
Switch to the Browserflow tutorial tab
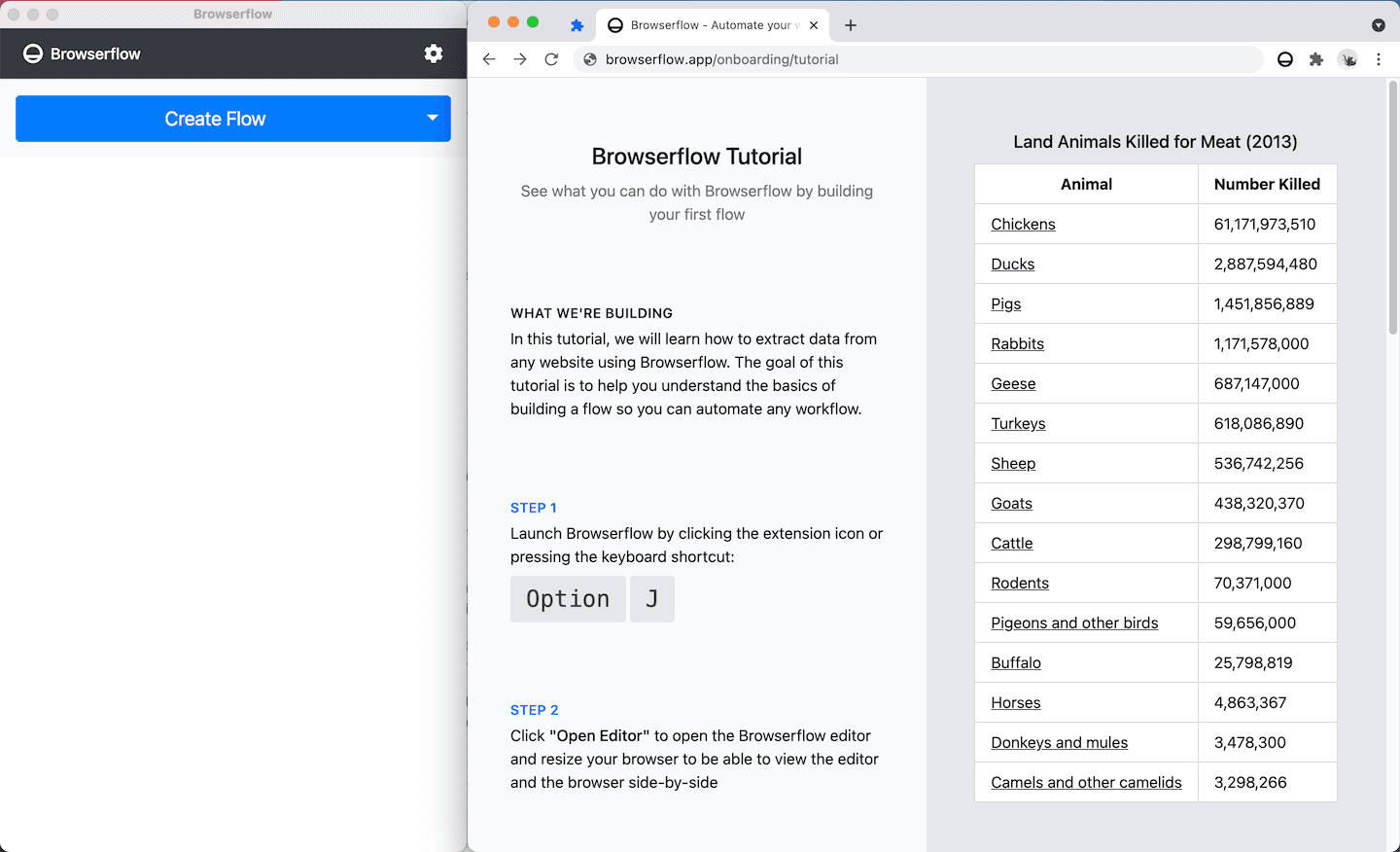pos(710,24)
